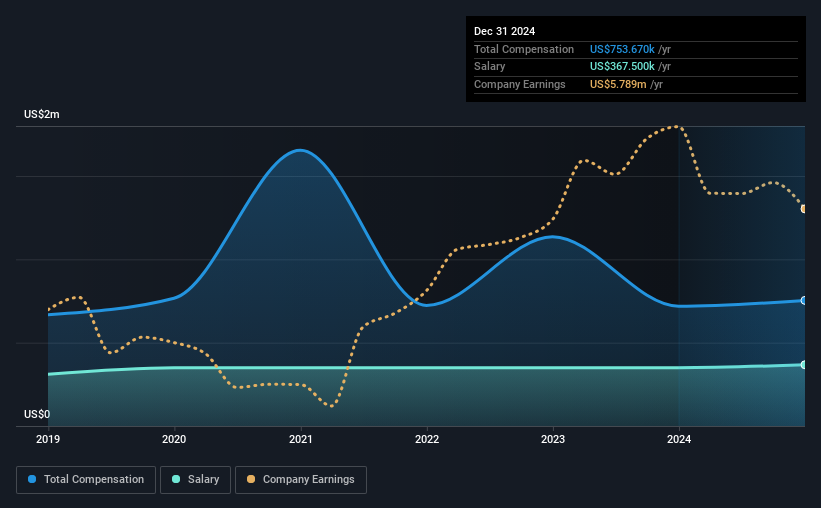Click the US$753.670k total compensation value
821x508 pixels.
coord(622,49)
